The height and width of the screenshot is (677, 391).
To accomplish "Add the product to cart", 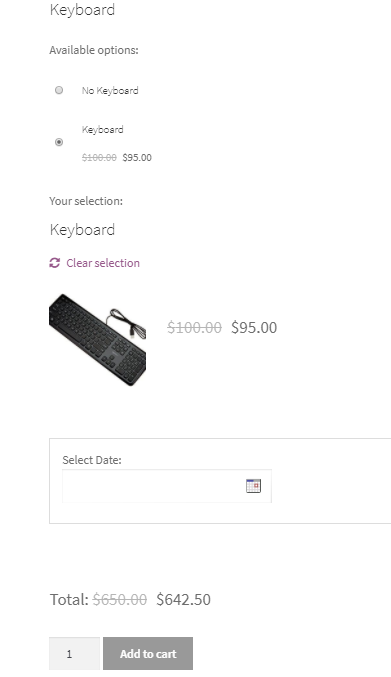I will click(x=148, y=653).
